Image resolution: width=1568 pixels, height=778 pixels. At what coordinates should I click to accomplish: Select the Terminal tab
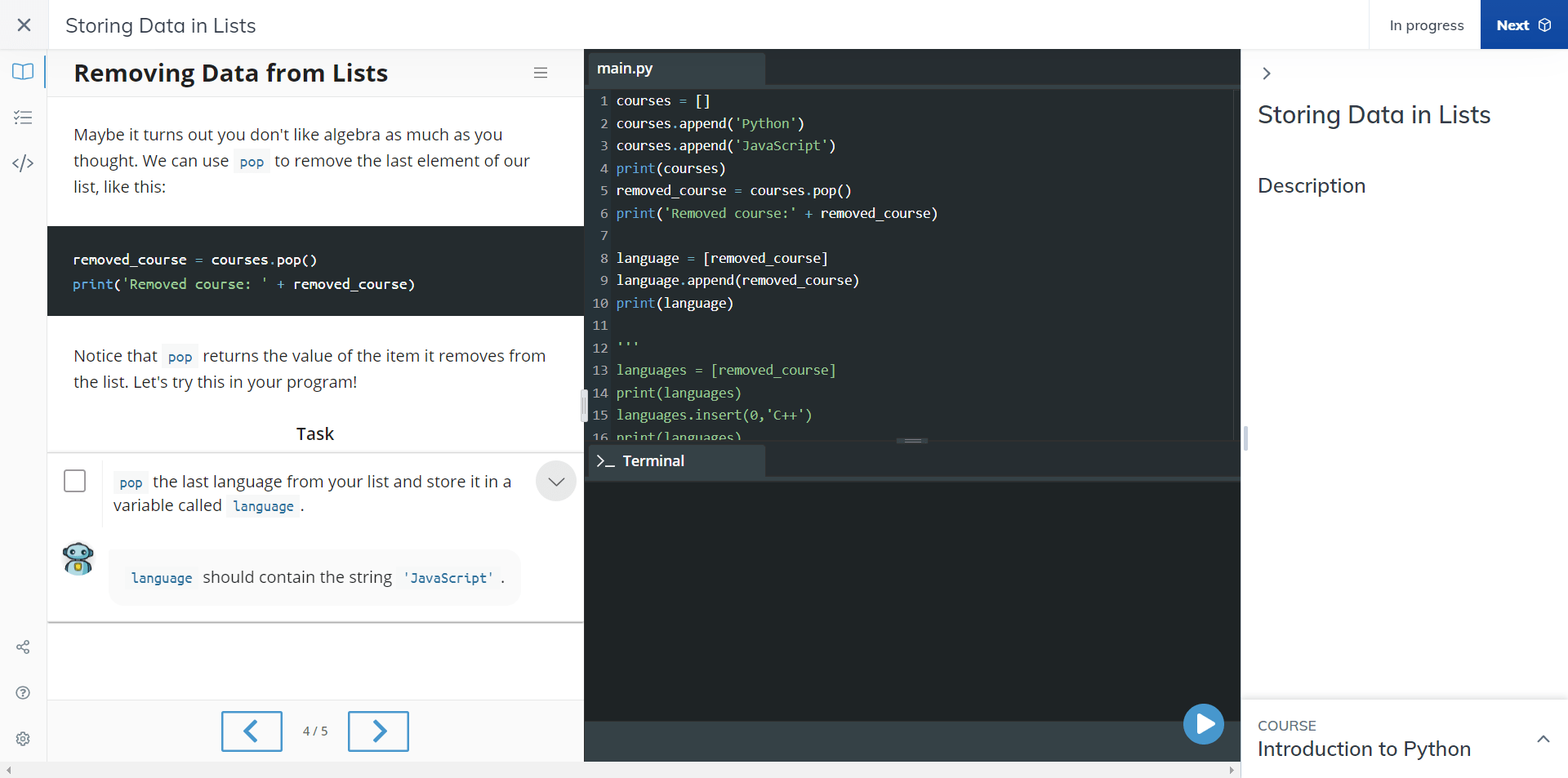(x=676, y=461)
